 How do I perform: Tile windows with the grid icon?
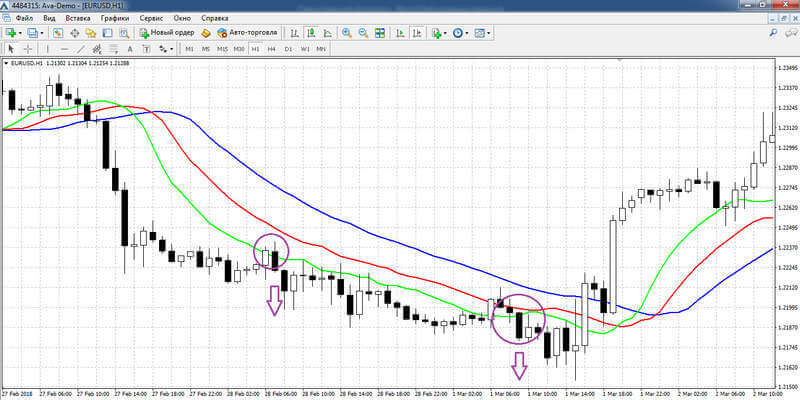(380, 33)
